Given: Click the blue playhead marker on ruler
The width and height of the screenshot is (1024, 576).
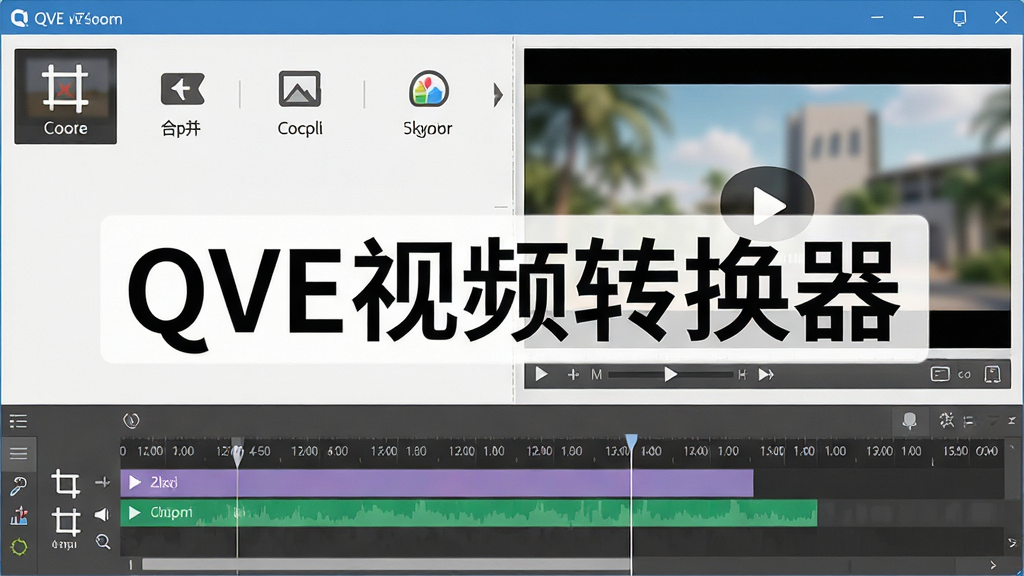Looking at the screenshot, I should point(631,443).
